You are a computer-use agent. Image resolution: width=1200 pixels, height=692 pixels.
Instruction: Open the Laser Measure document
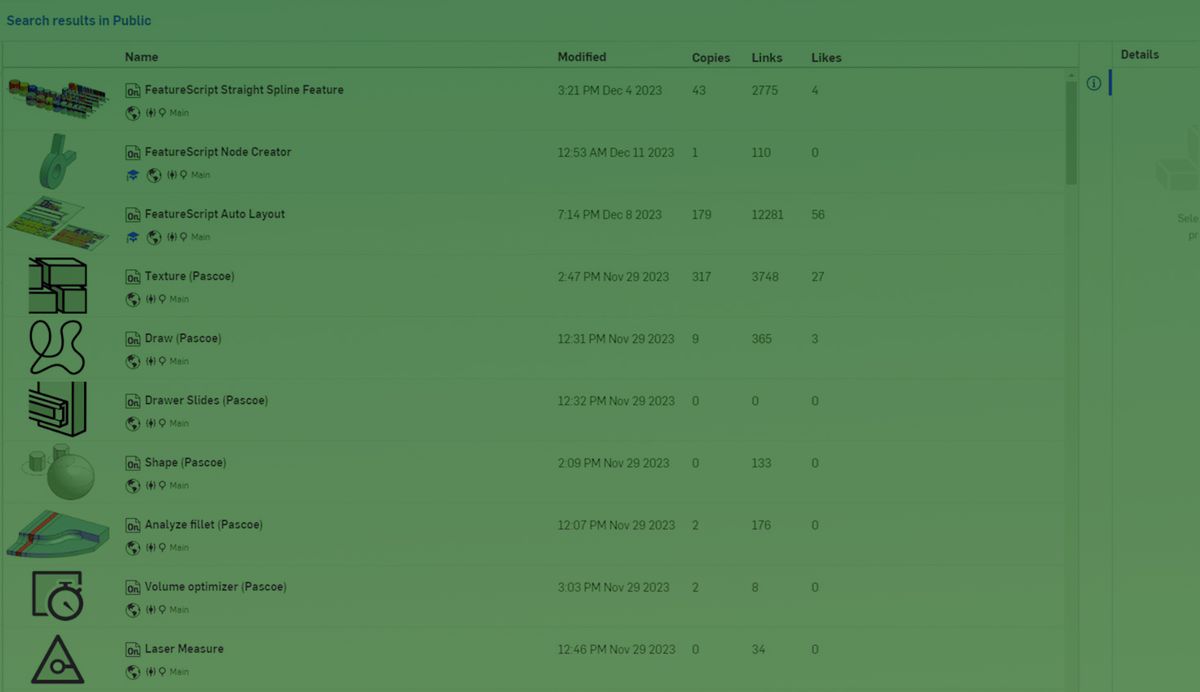click(184, 648)
